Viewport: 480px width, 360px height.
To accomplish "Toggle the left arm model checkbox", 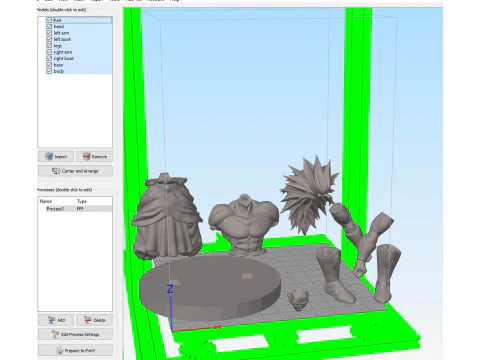I will click(49, 33).
